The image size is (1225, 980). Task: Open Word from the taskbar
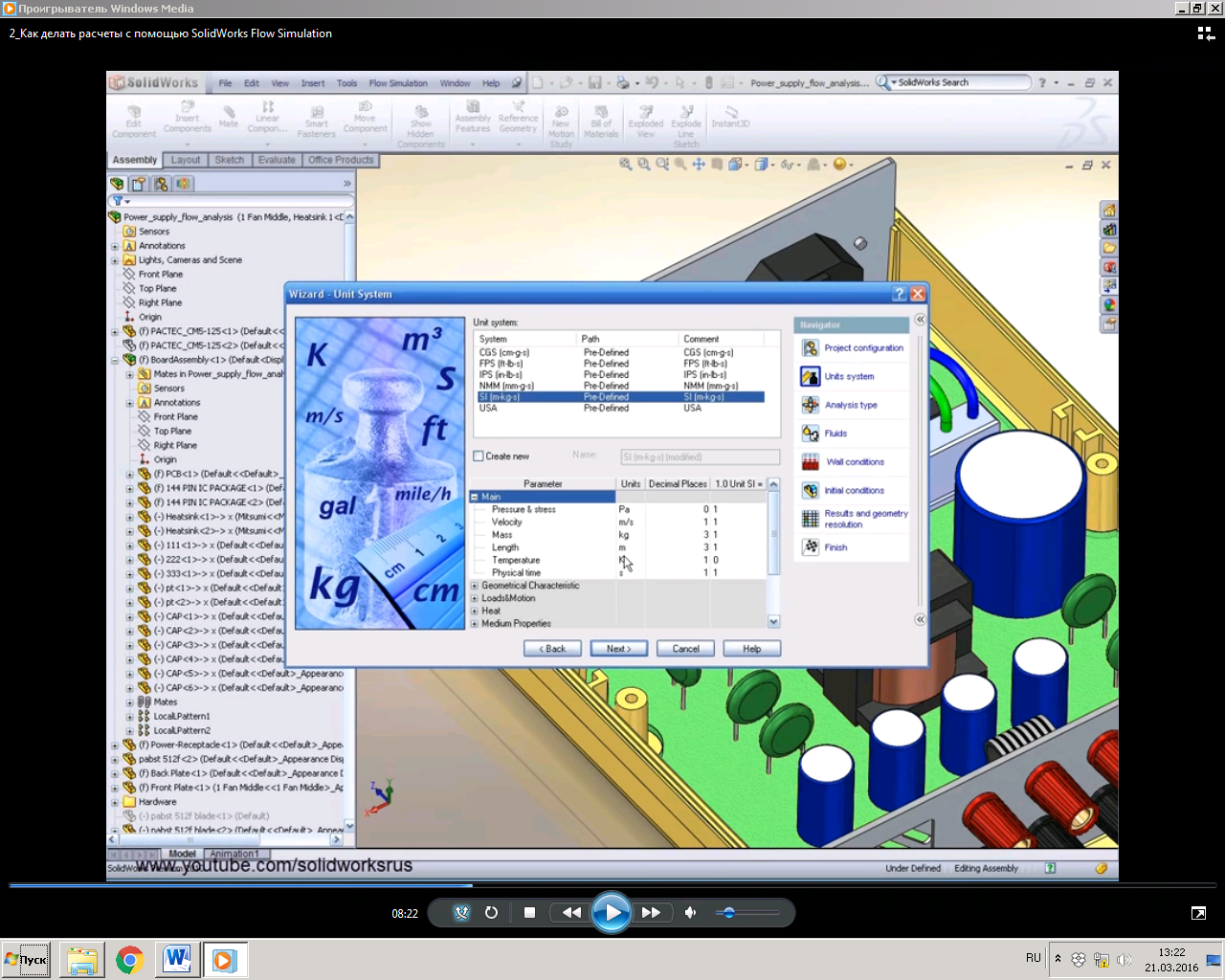click(176, 960)
